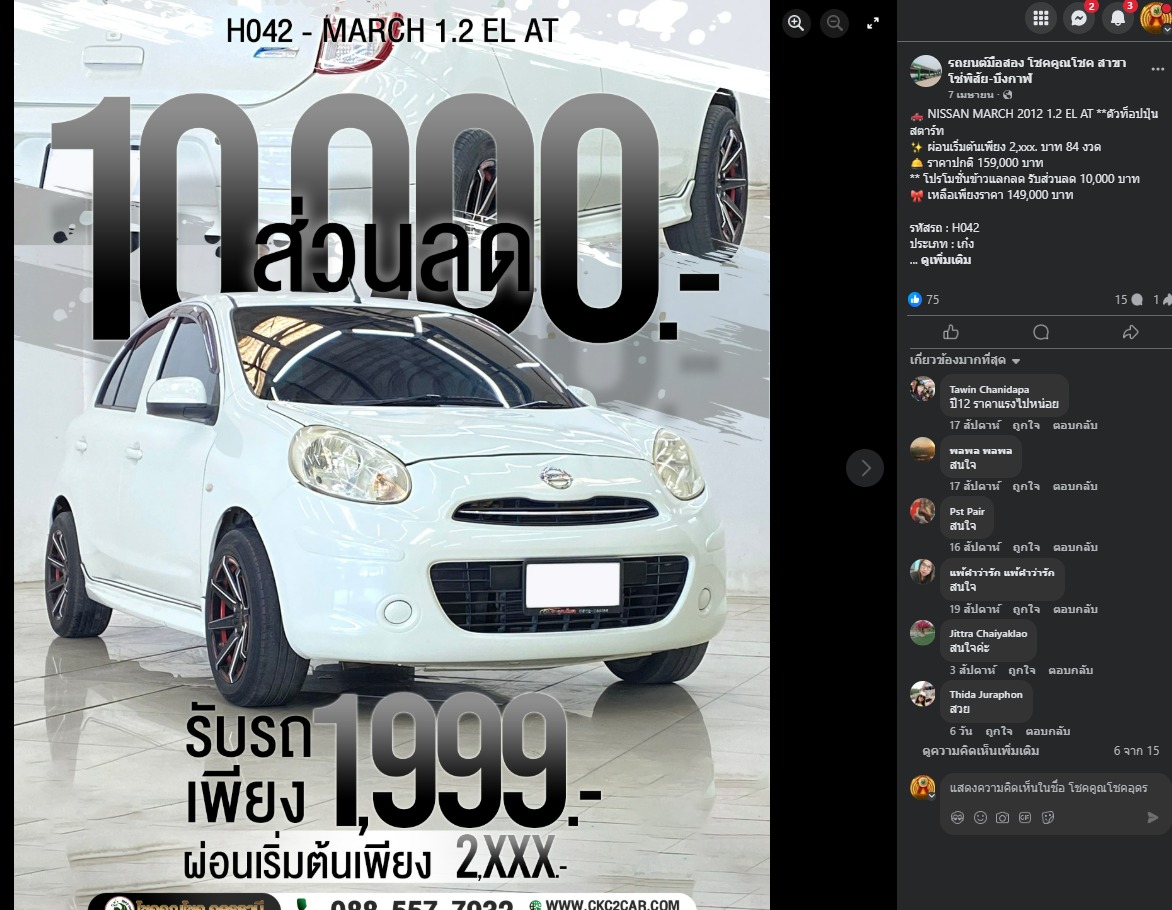Open Jittra Chaiyaklao's profile picture
Screen dimensions: 1172x910
[x=922, y=633]
